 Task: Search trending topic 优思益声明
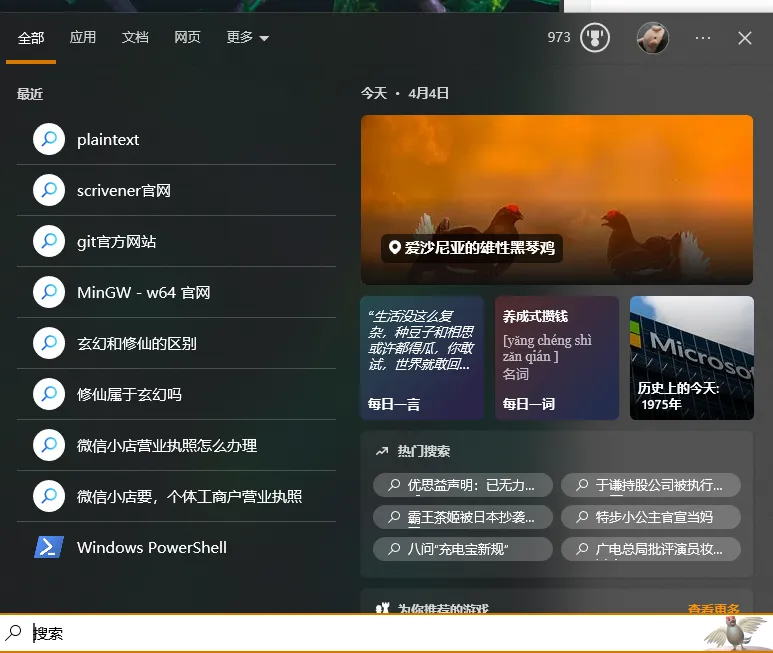point(462,485)
